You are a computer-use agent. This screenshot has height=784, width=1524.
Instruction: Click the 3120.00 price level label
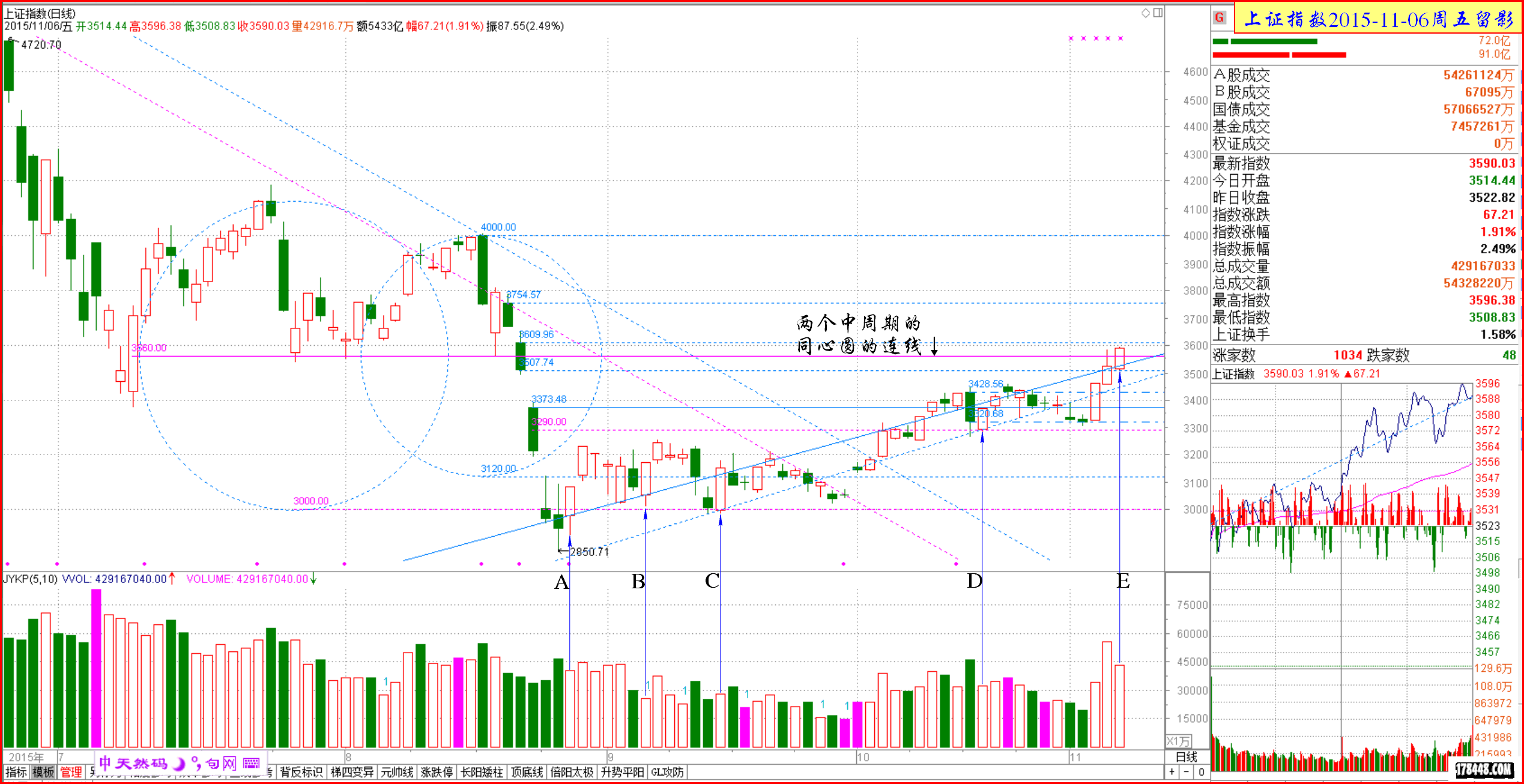point(498,468)
